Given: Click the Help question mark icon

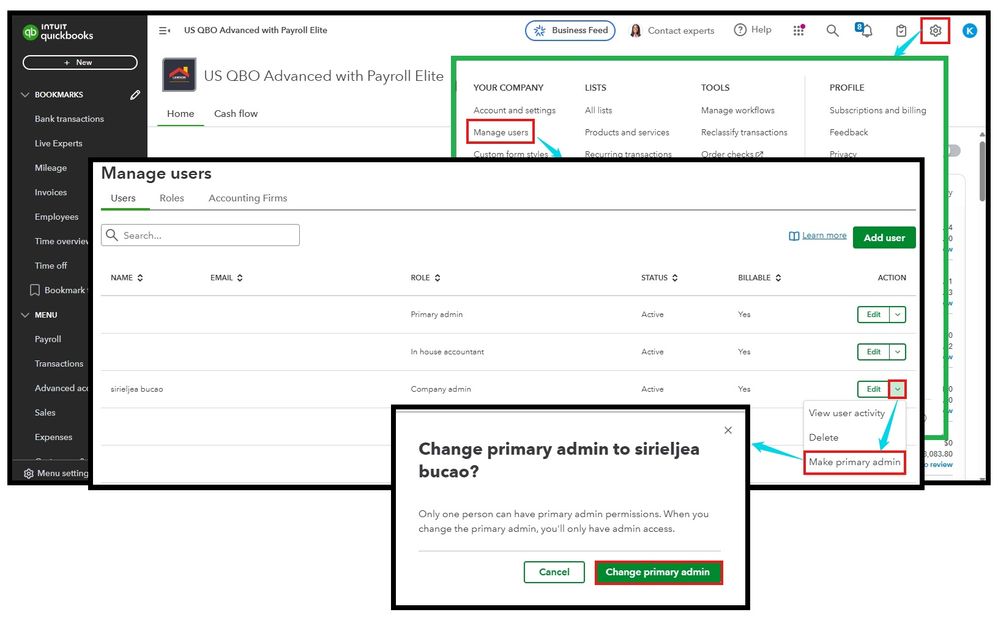Looking at the screenshot, I should coord(740,30).
